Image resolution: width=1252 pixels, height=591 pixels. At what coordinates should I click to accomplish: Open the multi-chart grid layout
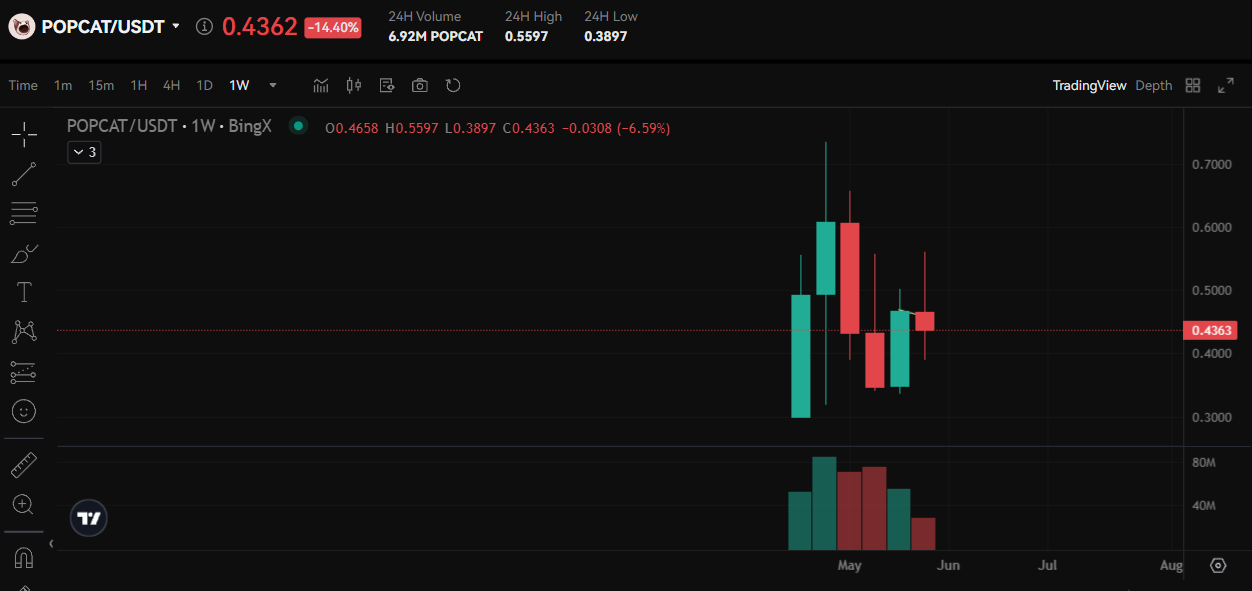click(x=1193, y=86)
